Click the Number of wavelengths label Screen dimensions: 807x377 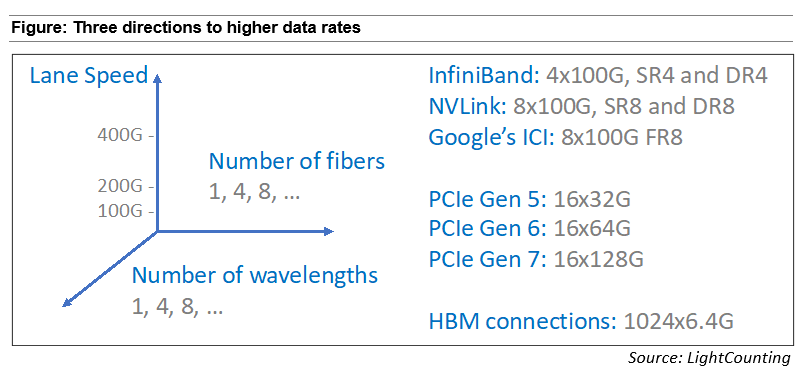point(255,275)
